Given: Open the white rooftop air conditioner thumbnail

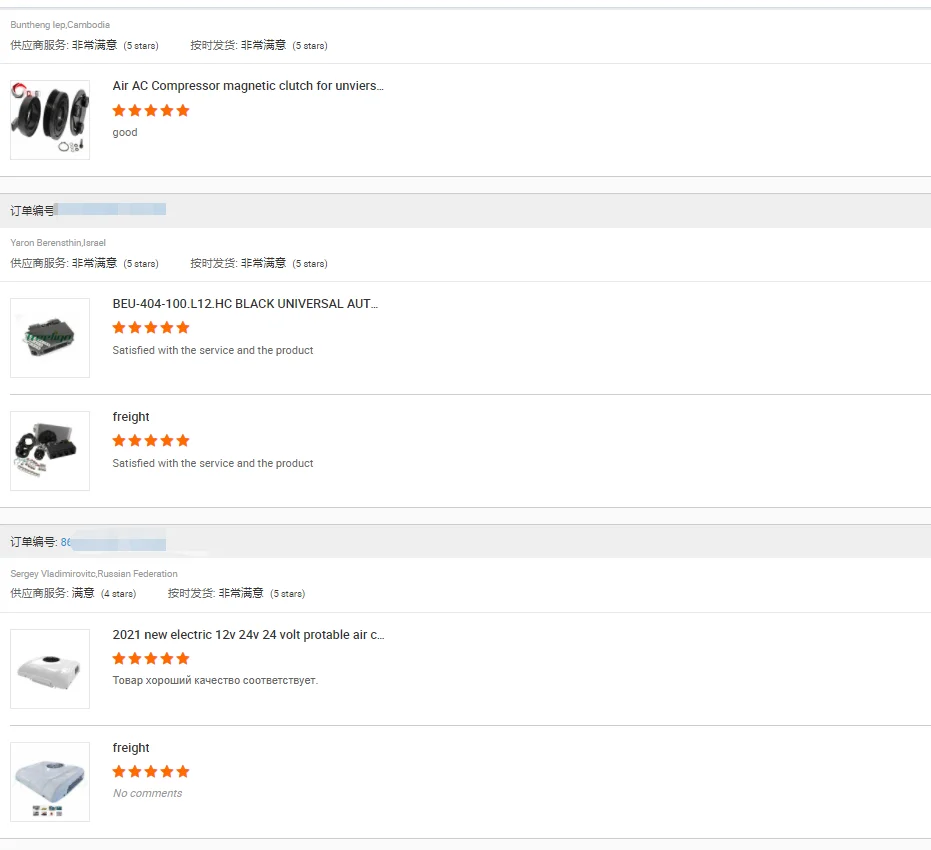Looking at the screenshot, I should 50,669.
